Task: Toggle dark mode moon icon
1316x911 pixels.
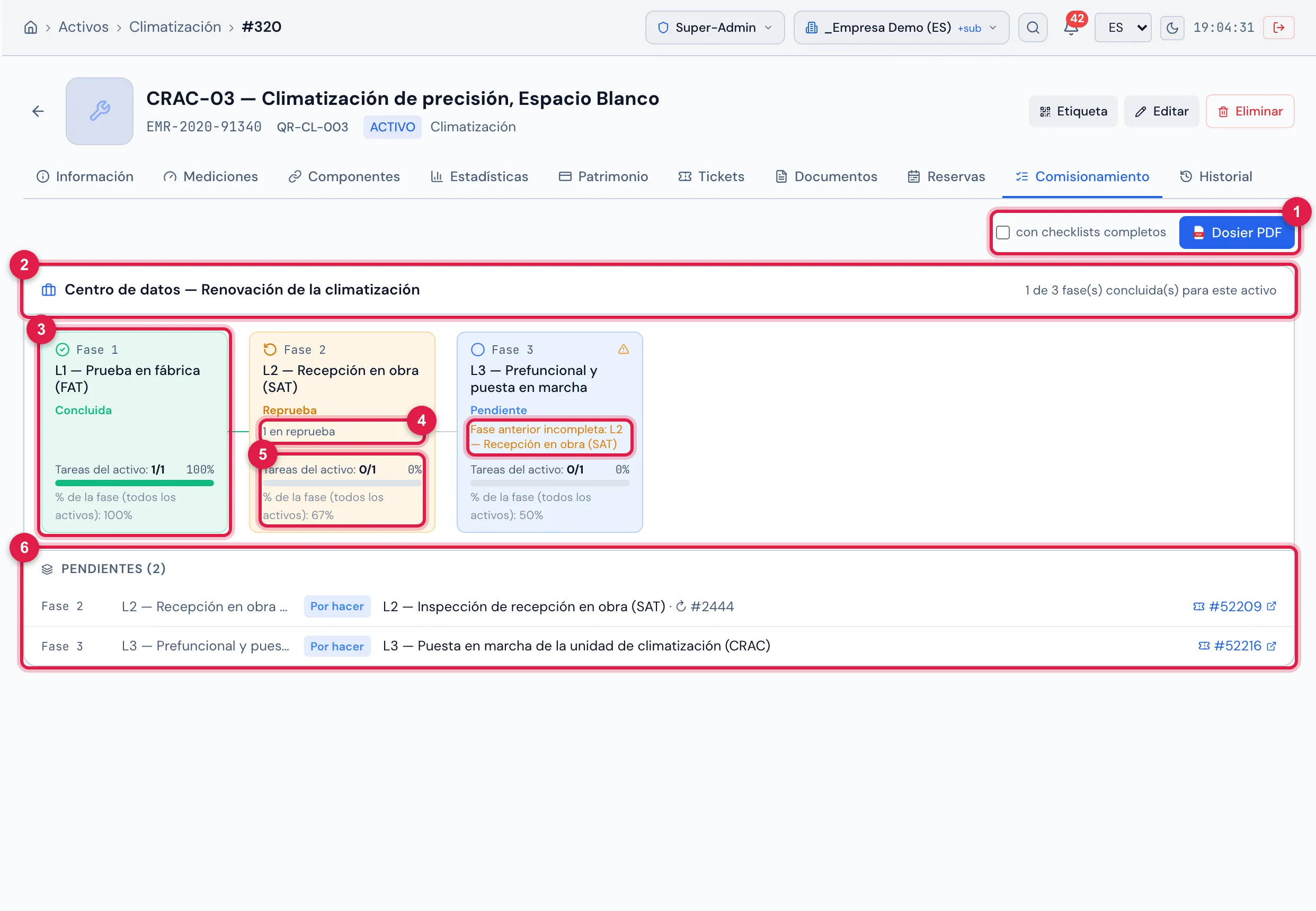Action: 1171,28
